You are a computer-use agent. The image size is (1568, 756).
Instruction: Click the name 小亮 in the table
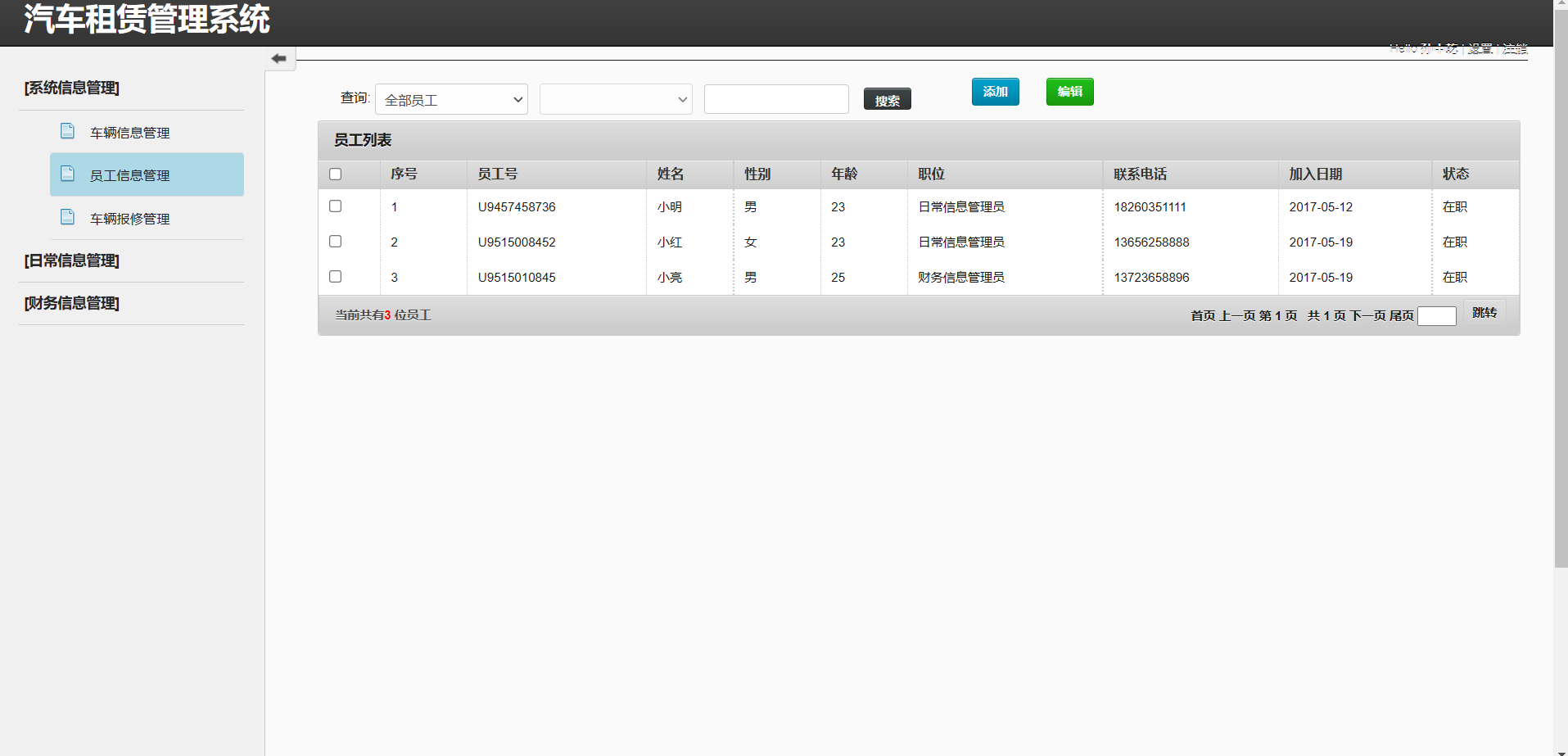pos(670,278)
